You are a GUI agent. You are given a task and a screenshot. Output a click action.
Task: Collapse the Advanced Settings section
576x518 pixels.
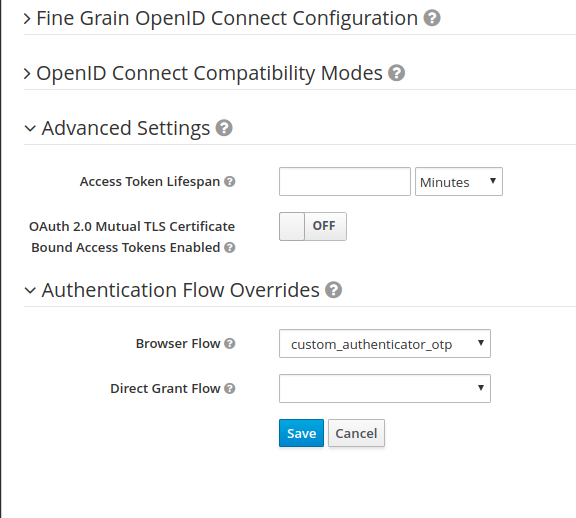pos(30,128)
